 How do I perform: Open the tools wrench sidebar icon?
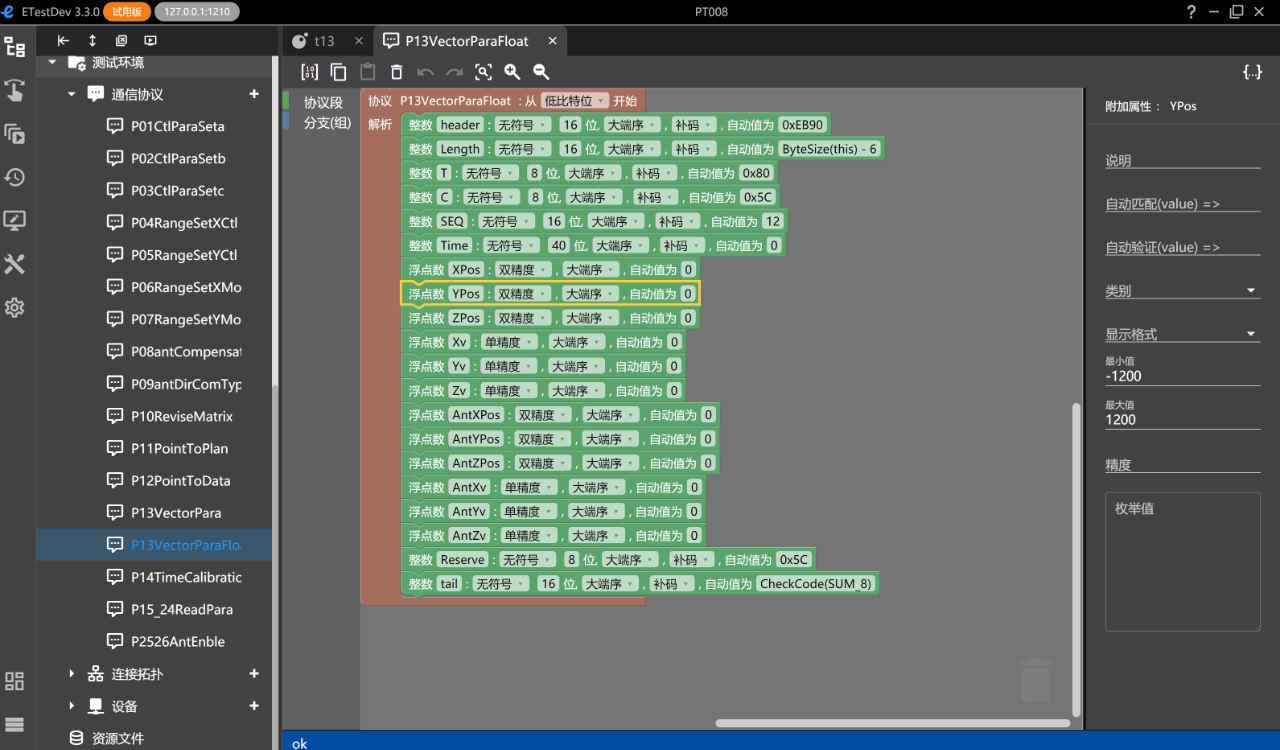[x=15, y=264]
